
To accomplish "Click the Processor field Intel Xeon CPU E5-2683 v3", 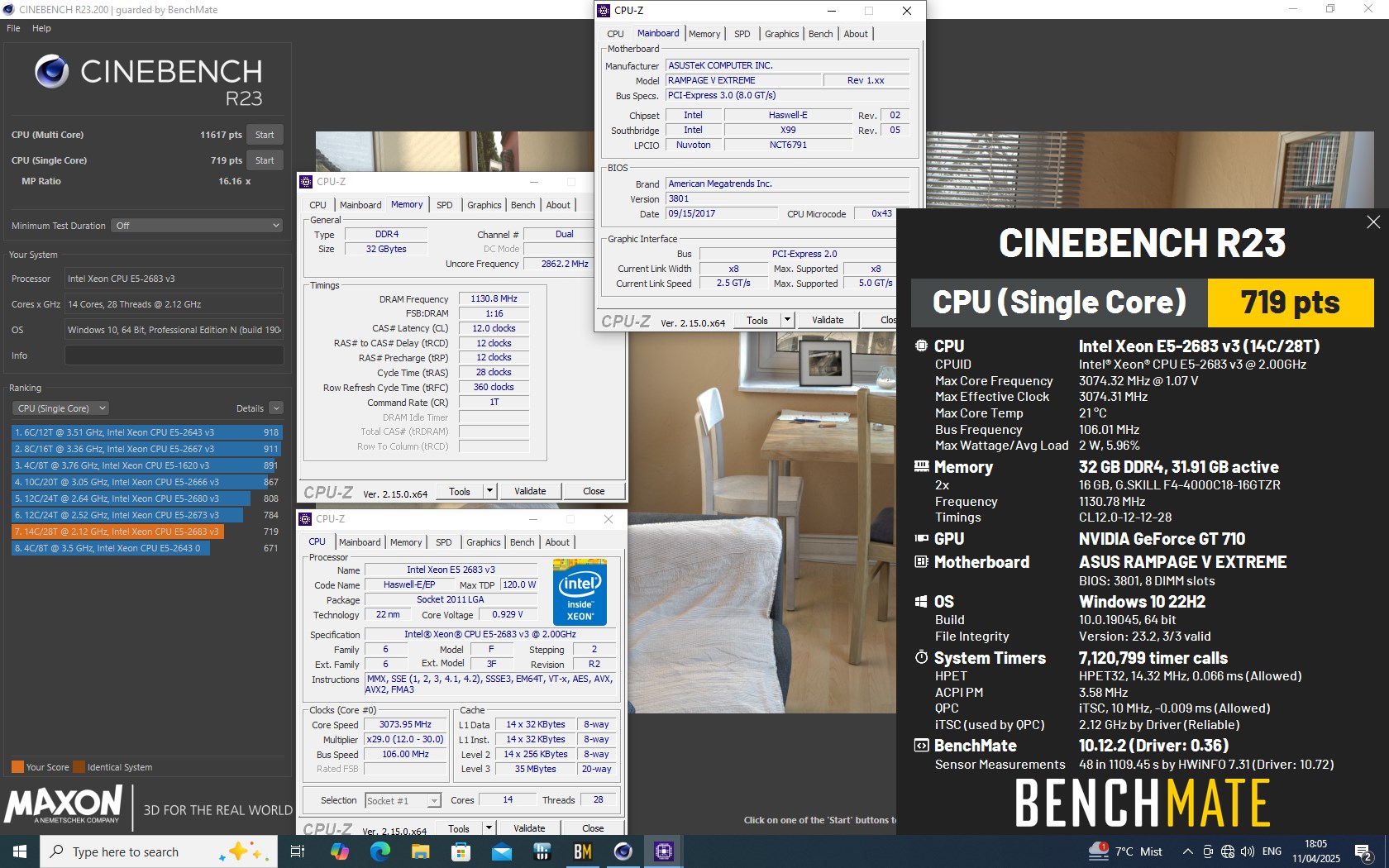I will click(x=174, y=279).
